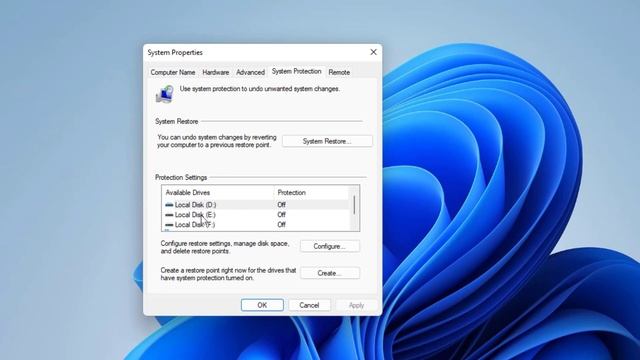Select Local Disk (F:) in drives list
640x360 pixels.
tap(256, 224)
